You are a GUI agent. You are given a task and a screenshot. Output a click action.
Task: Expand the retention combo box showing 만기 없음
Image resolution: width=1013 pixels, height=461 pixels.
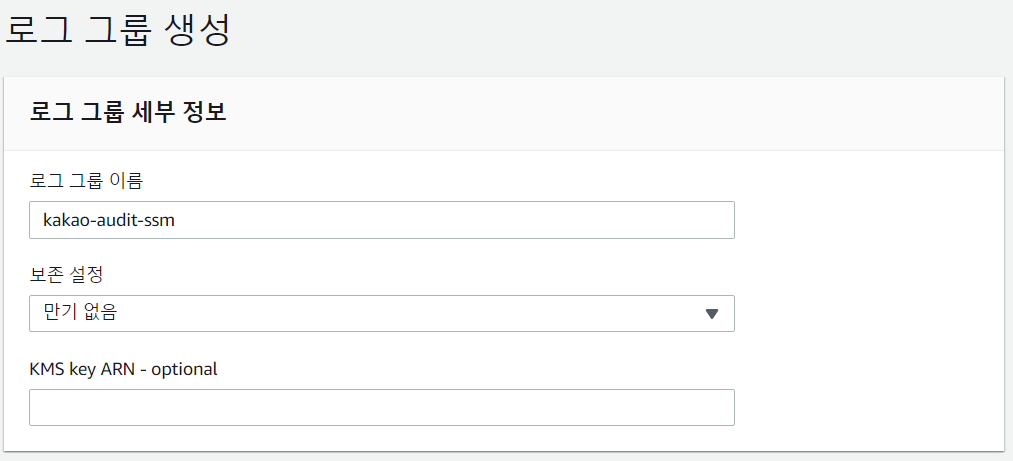[381, 313]
